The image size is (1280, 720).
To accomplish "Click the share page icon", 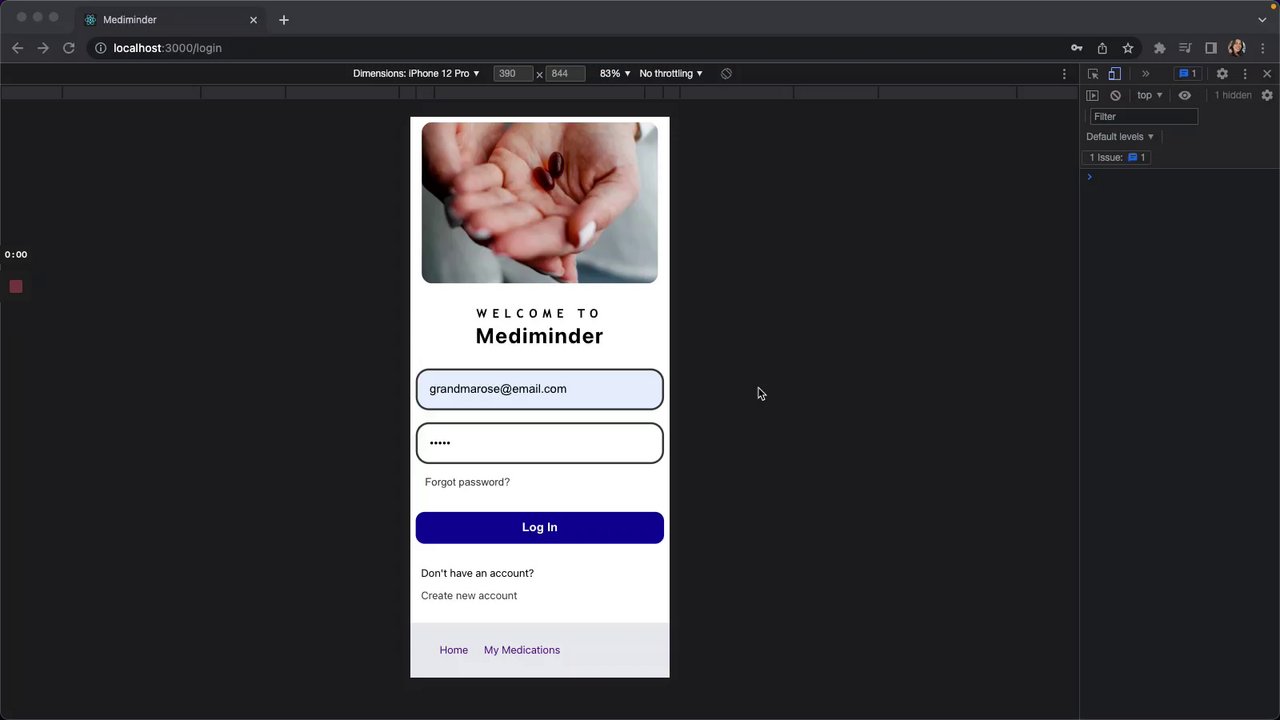I will (x=1102, y=48).
